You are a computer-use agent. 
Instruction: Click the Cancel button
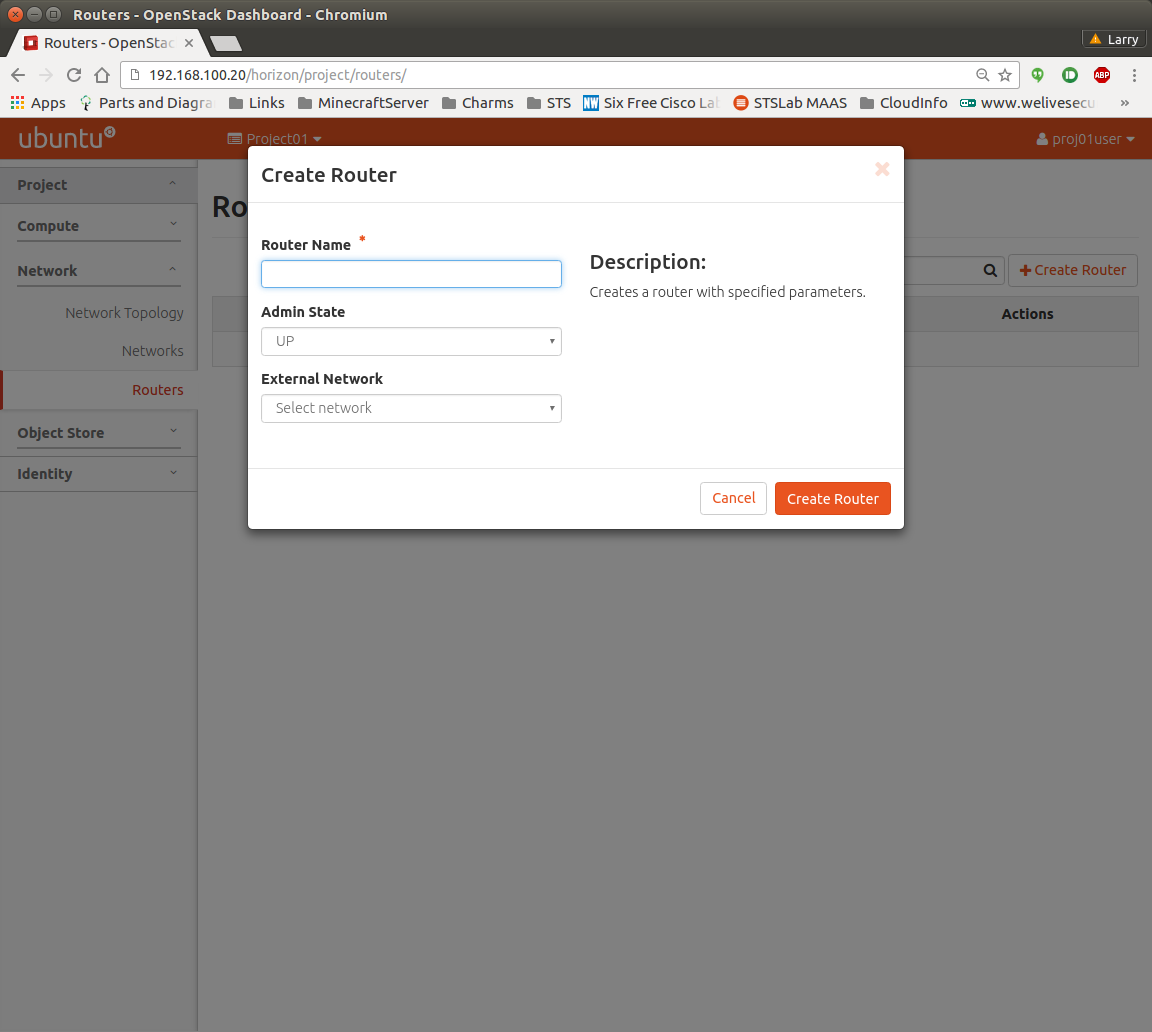point(733,498)
